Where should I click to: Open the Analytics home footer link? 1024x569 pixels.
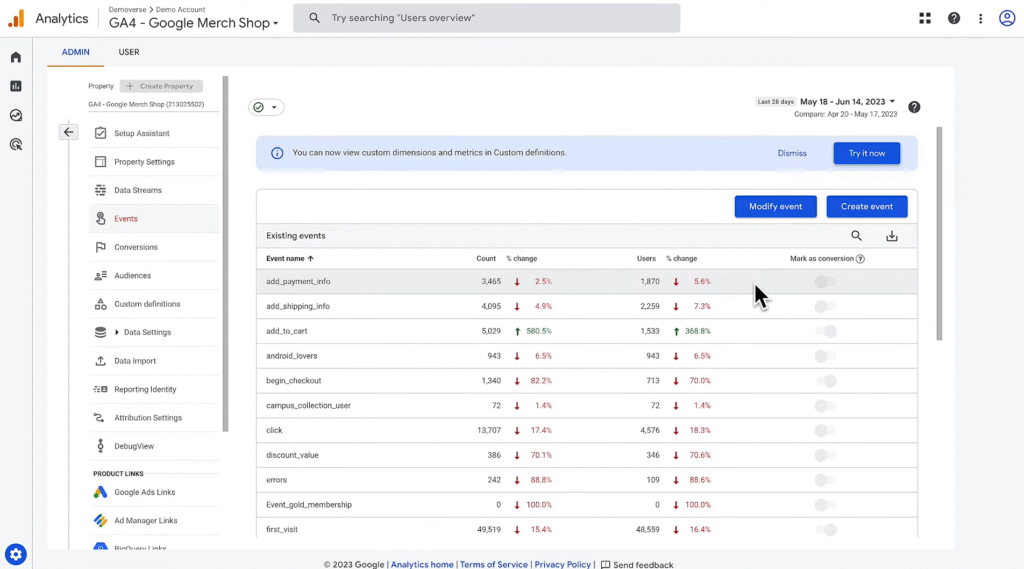pos(422,564)
